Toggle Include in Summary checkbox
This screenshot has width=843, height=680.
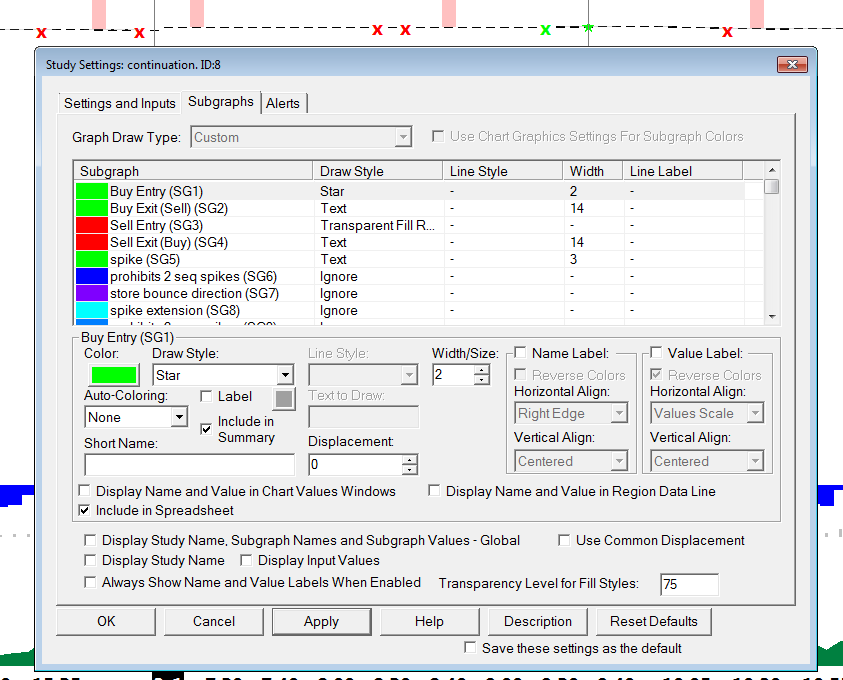(x=206, y=429)
